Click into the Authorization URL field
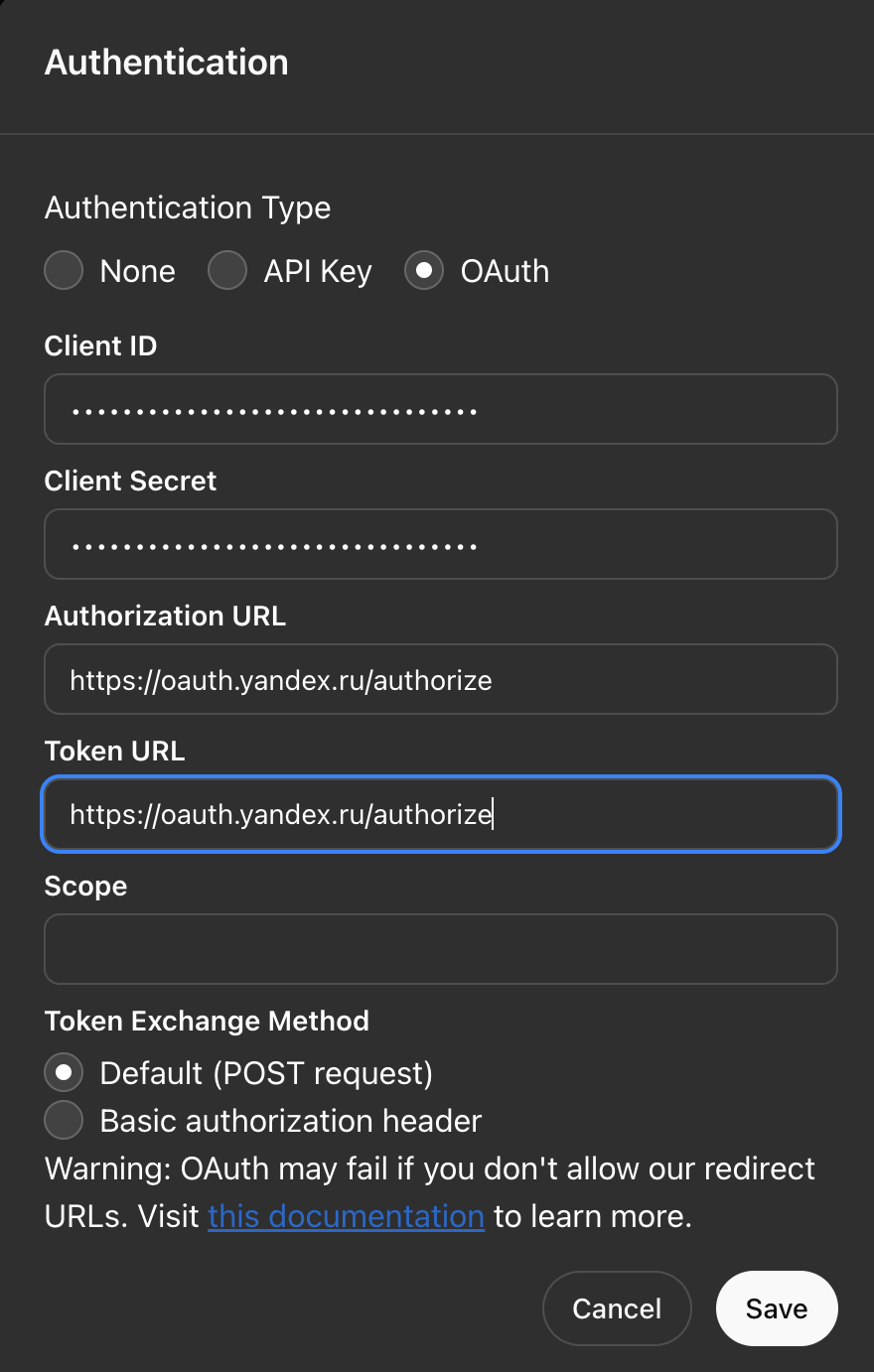Screen dimensions: 874x1372 [x=441, y=679]
